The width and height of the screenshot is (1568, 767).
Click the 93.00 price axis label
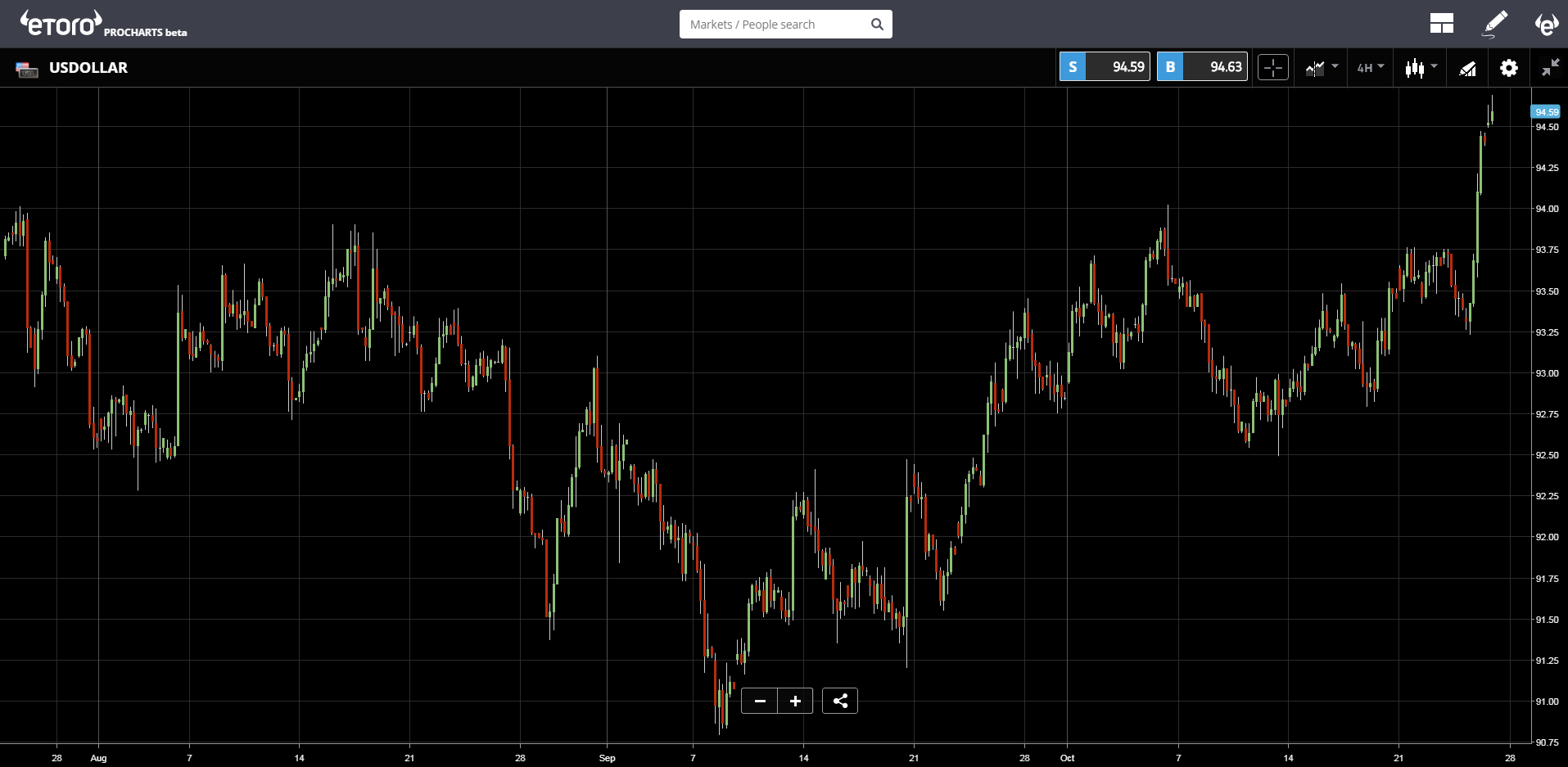coord(1547,373)
